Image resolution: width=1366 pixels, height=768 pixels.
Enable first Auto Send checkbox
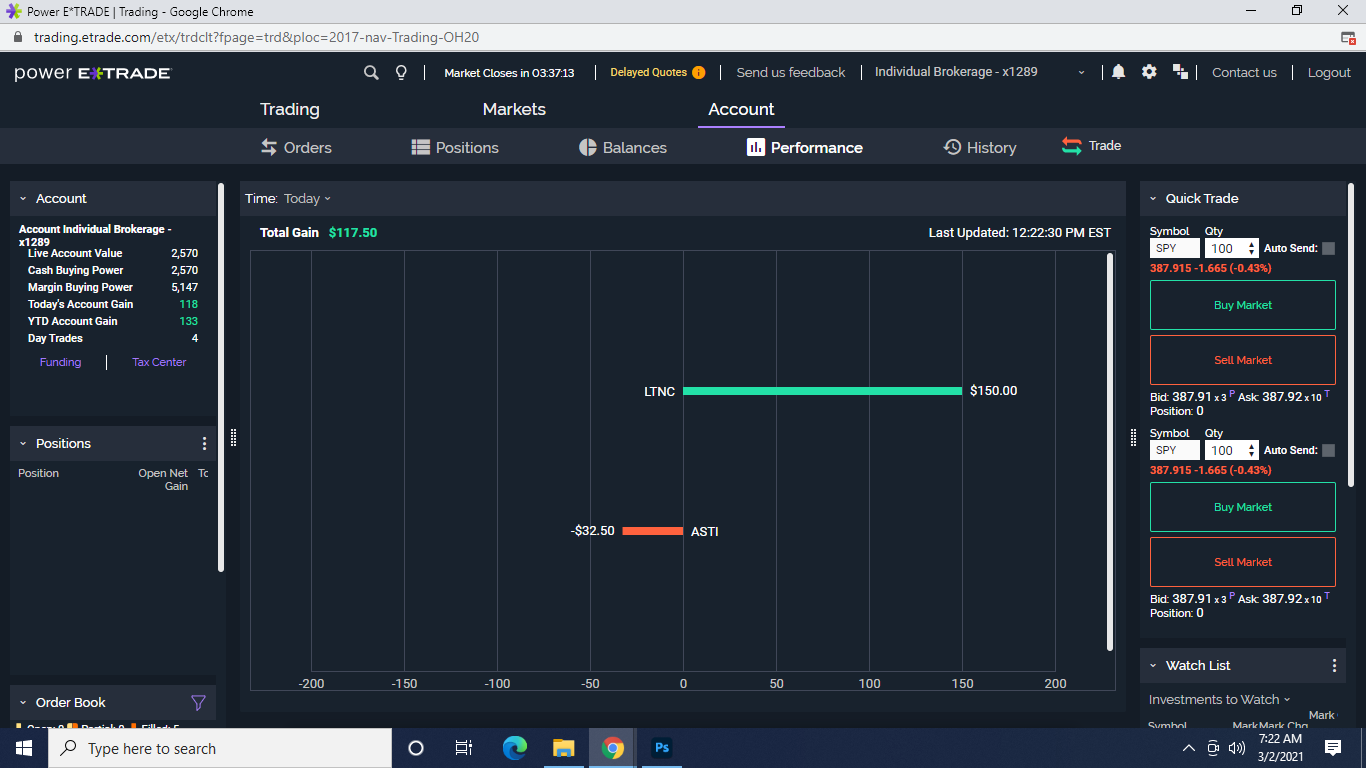coord(1328,249)
